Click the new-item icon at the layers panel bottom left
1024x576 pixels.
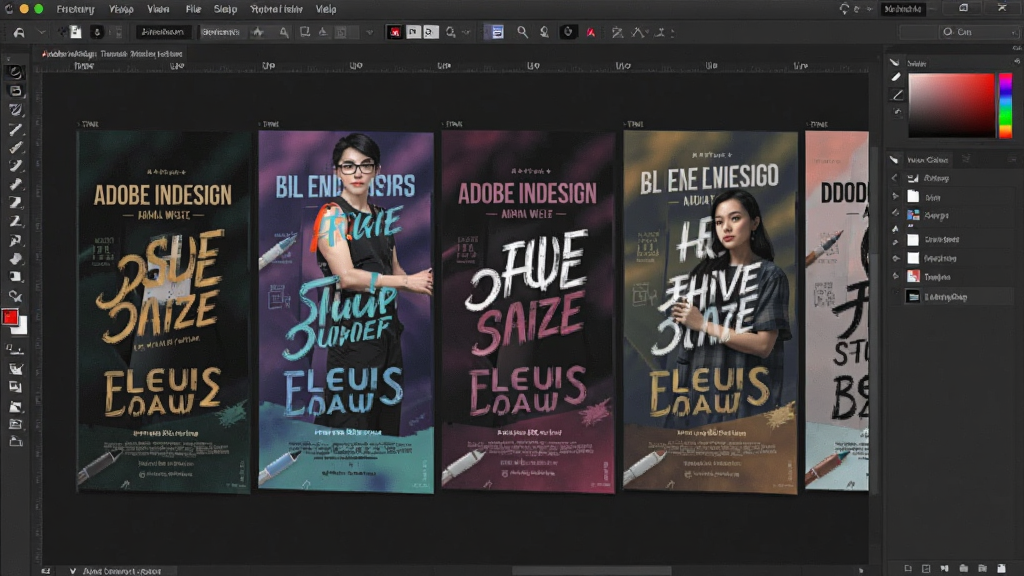[908, 568]
